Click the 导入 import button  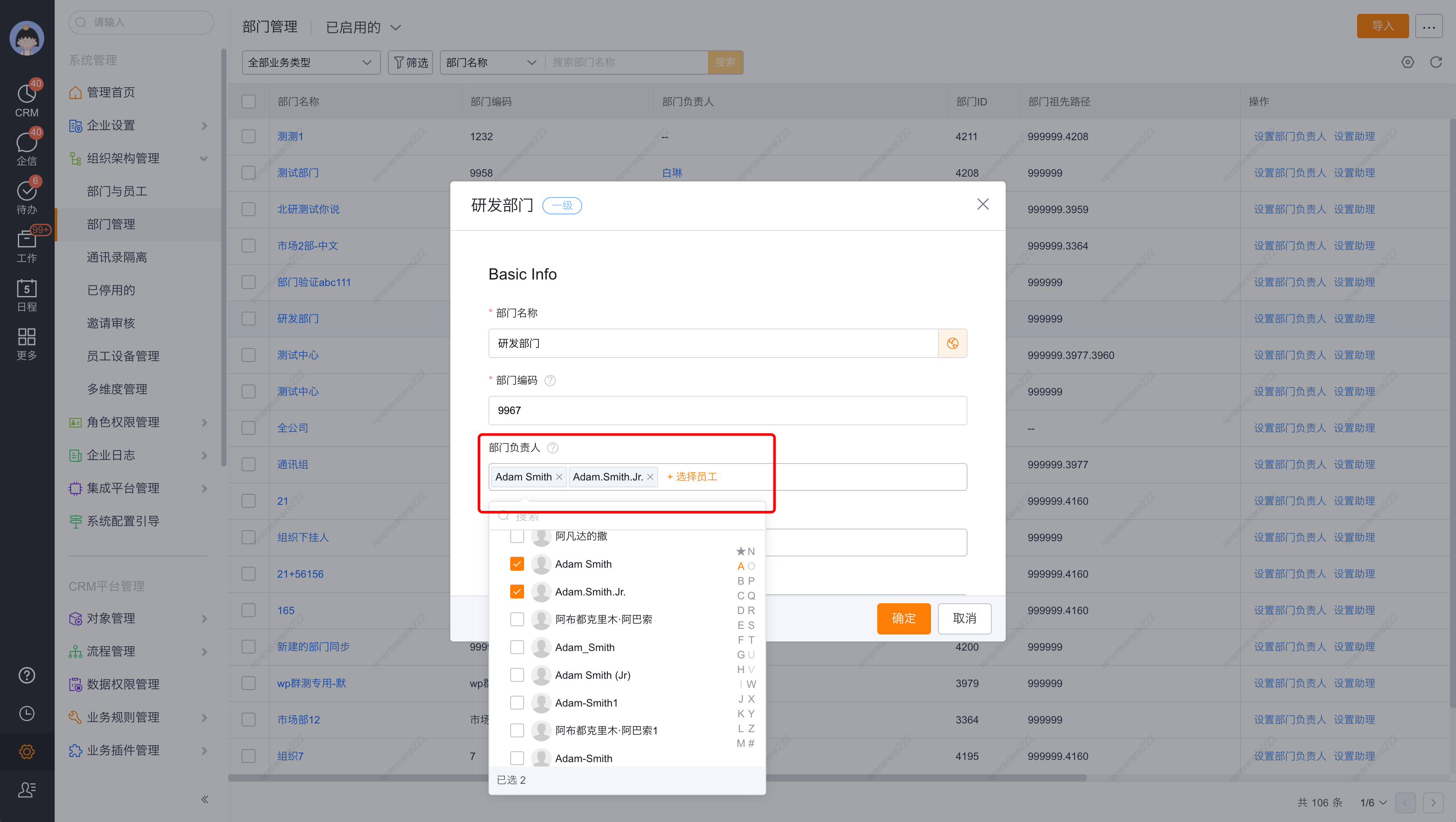point(1383,26)
